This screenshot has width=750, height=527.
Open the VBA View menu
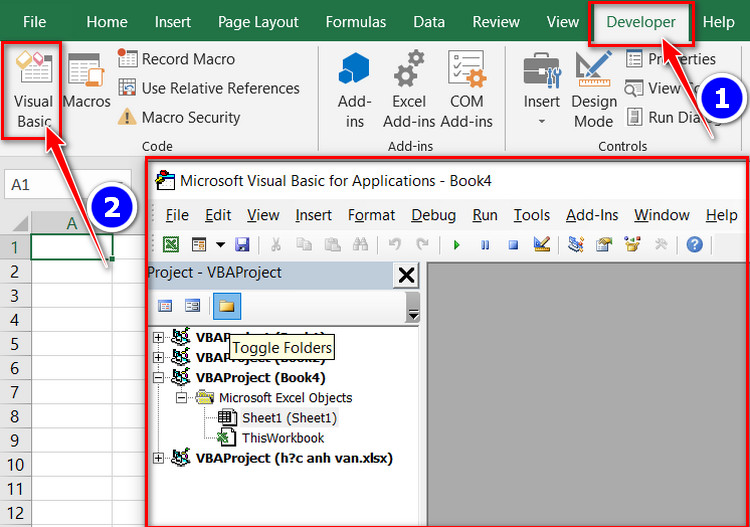tap(263, 215)
